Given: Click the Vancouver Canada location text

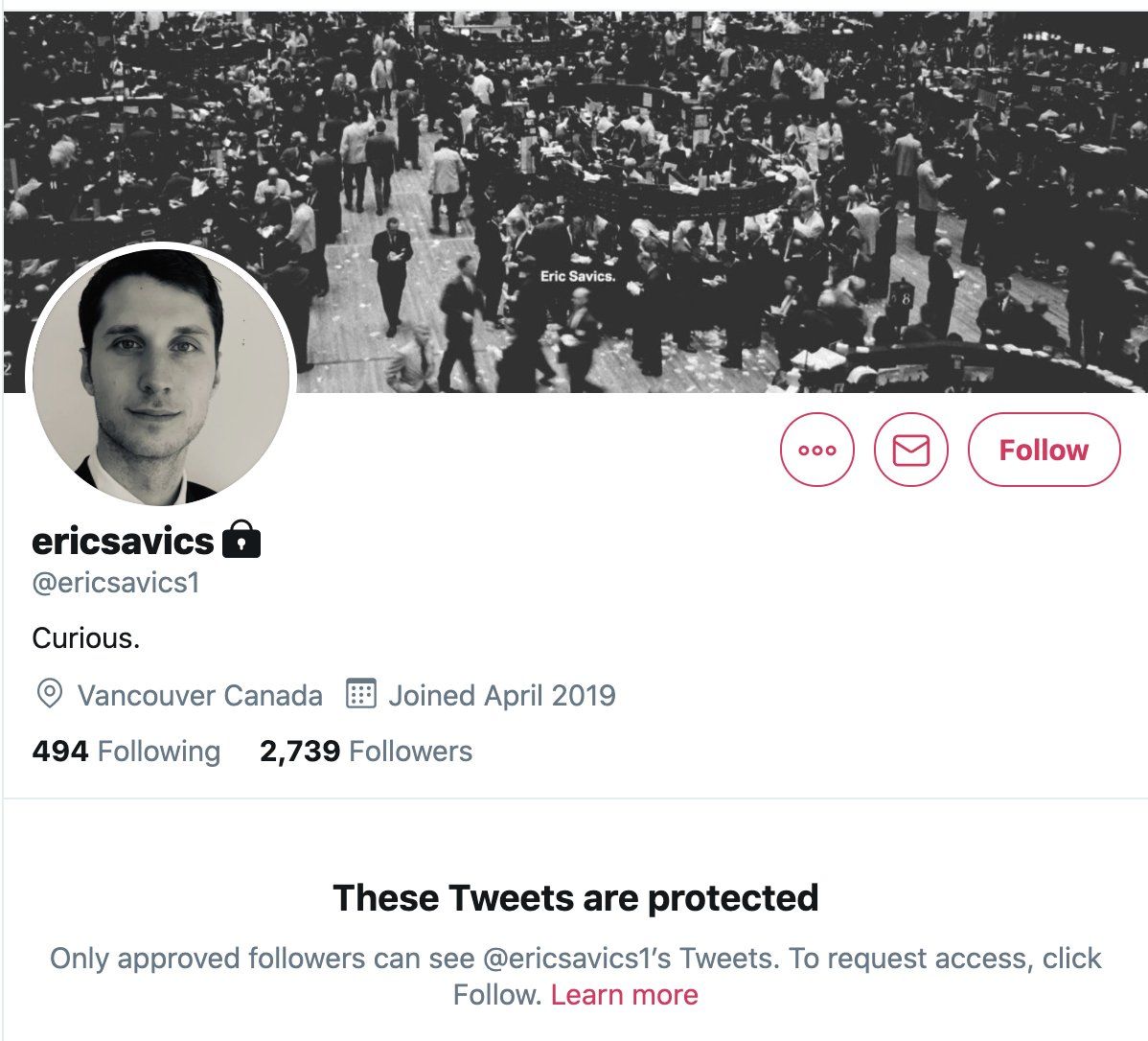Looking at the screenshot, I should 202,695.
